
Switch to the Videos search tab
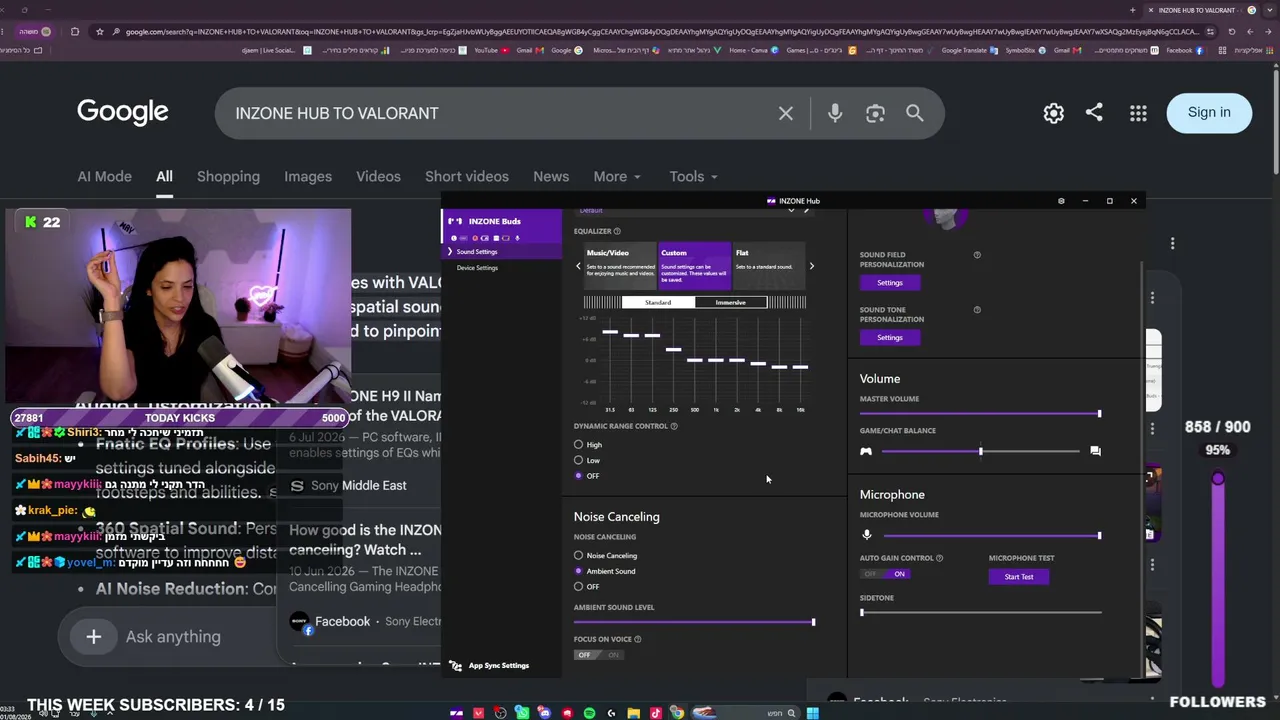(378, 176)
